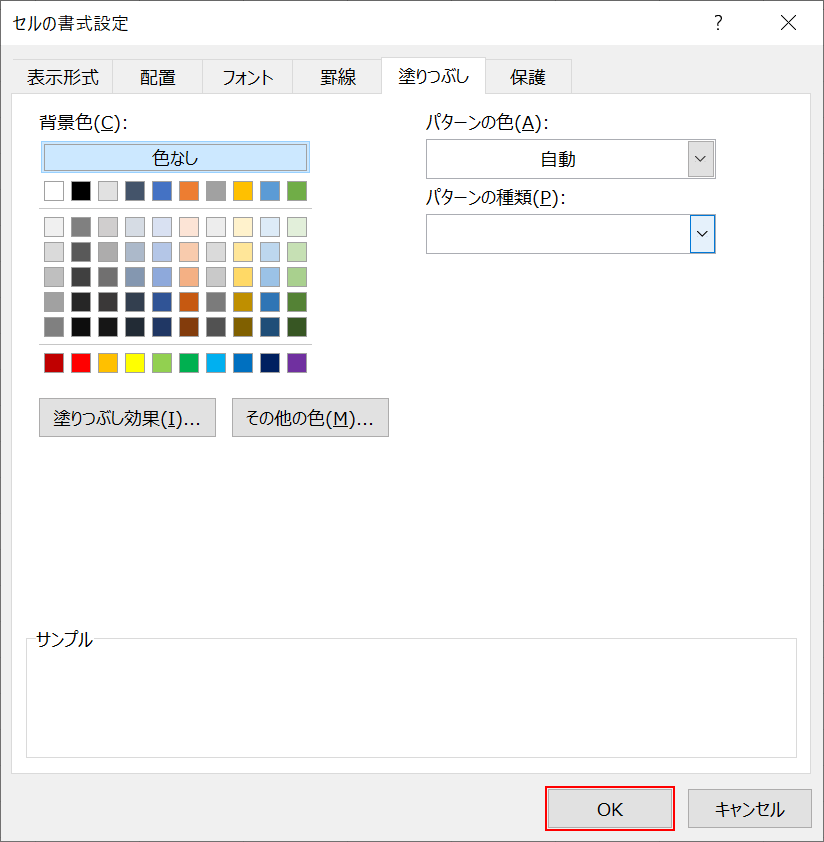824x842 pixels.
Task: Choose the standard blue swatch beside cyan
Action: click(x=243, y=363)
